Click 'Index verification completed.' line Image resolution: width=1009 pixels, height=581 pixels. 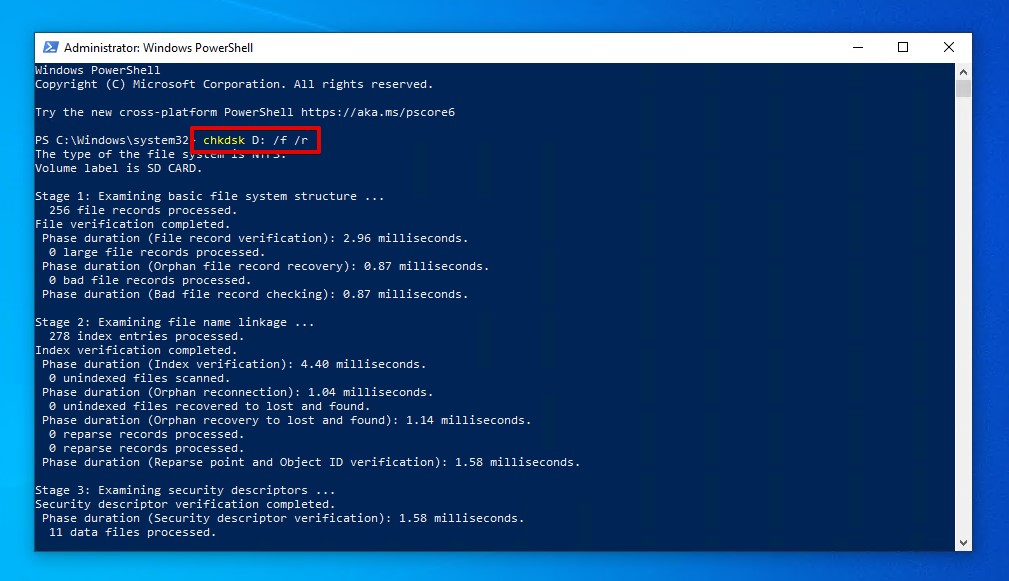click(136, 350)
